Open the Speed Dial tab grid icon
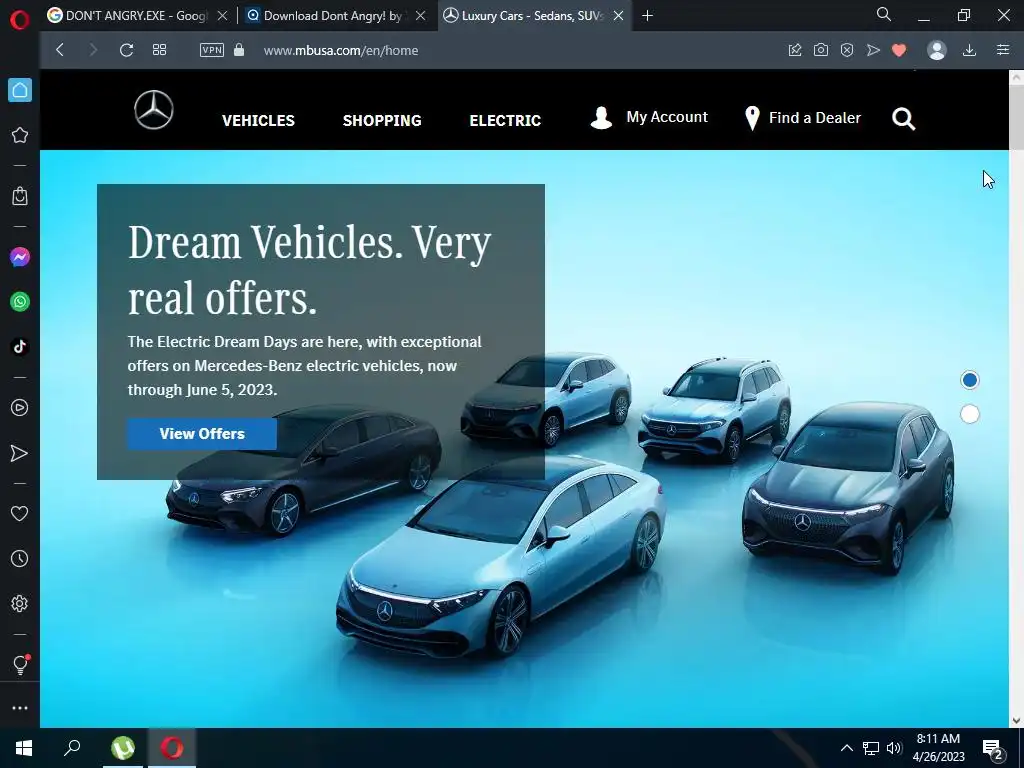Image resolution: width=1024 pixels, height=768 pixels. [159, 50]
